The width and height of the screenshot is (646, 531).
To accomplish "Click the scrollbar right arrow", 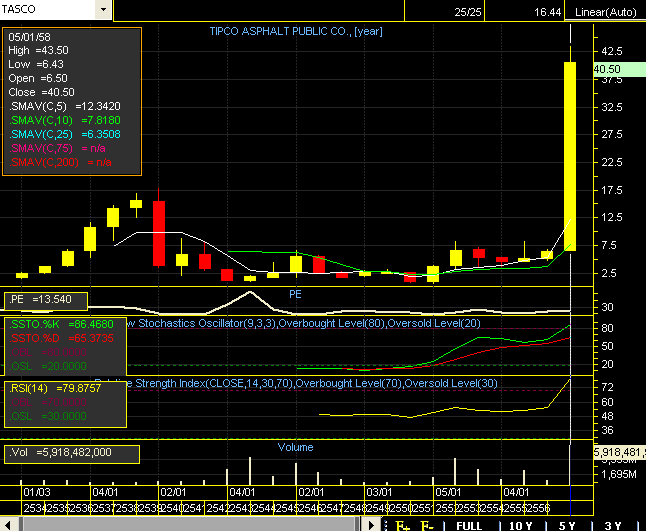I will tap(371, 525).
